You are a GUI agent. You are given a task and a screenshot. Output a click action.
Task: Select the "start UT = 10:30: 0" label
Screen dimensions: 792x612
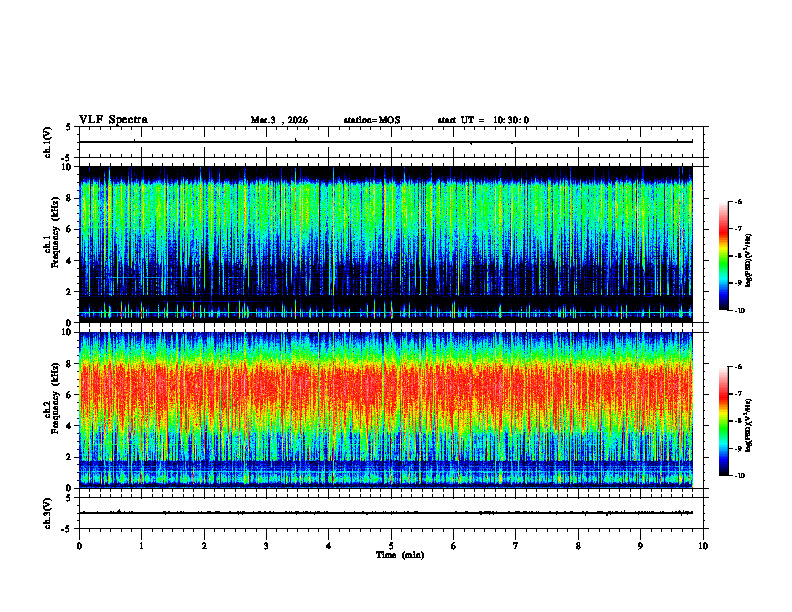coord(483,120)
